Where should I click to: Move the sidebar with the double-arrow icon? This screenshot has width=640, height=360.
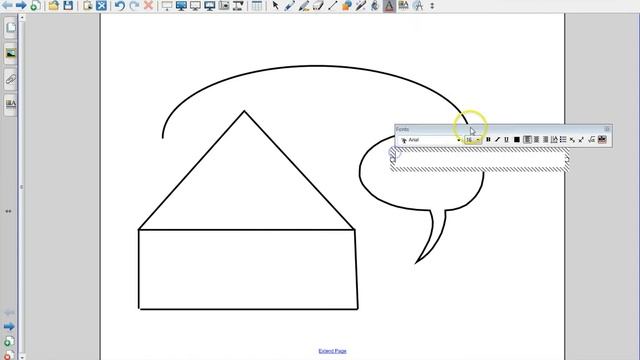[8, 211]
